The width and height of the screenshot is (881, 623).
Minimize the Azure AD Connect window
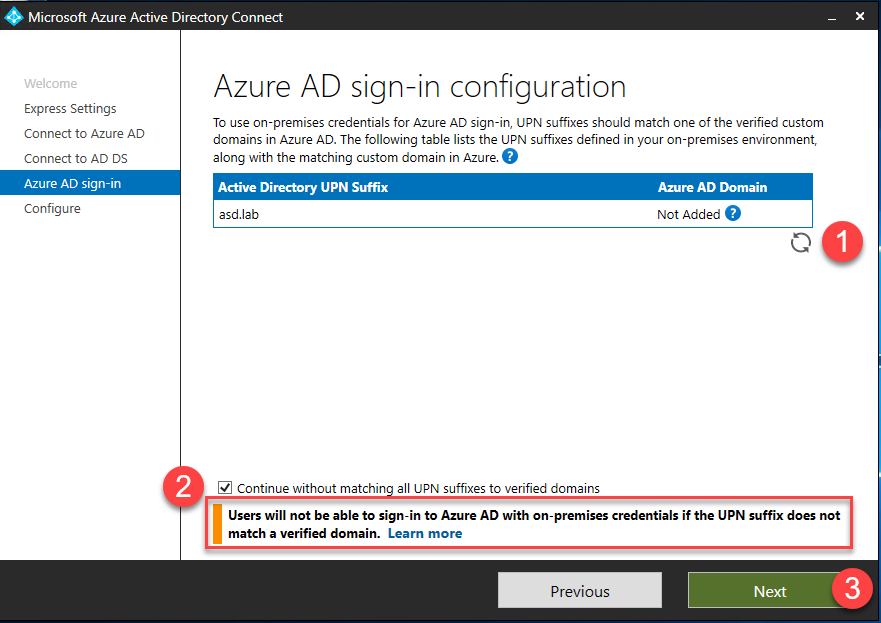(x=829, y=17)
